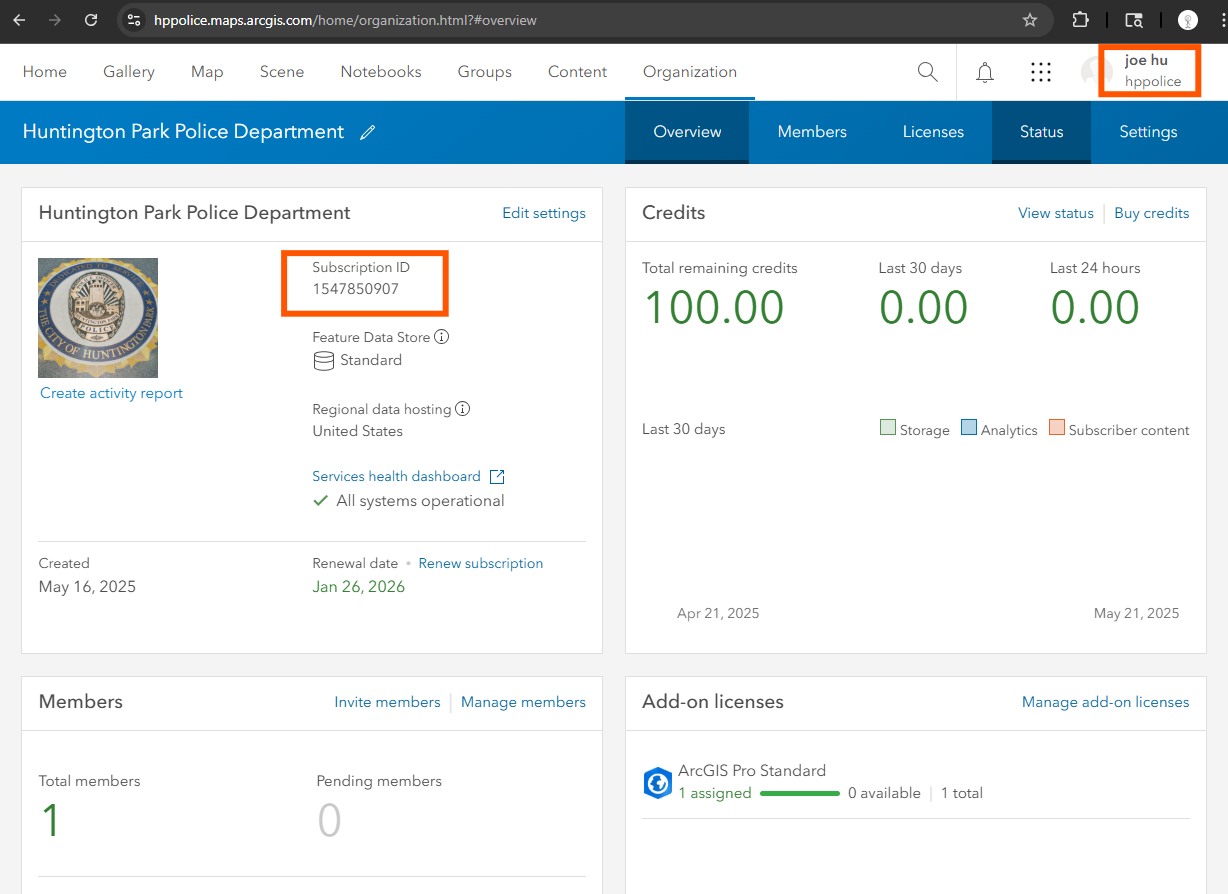
Task: Go back to the previous browser page
Action: (19, 20)
